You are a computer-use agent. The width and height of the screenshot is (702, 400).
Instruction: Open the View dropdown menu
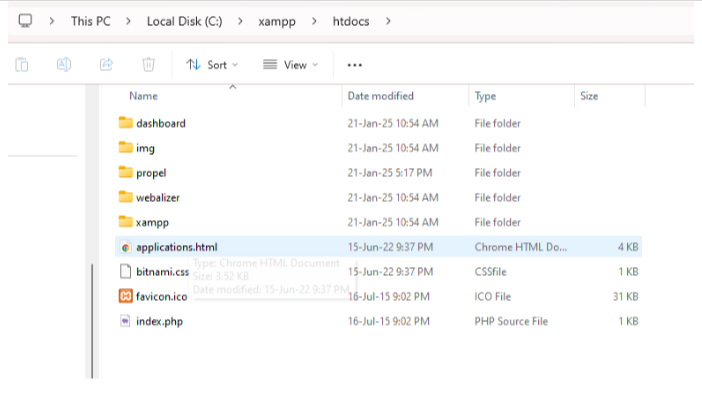pyautogui.click(x=290, y=64)
